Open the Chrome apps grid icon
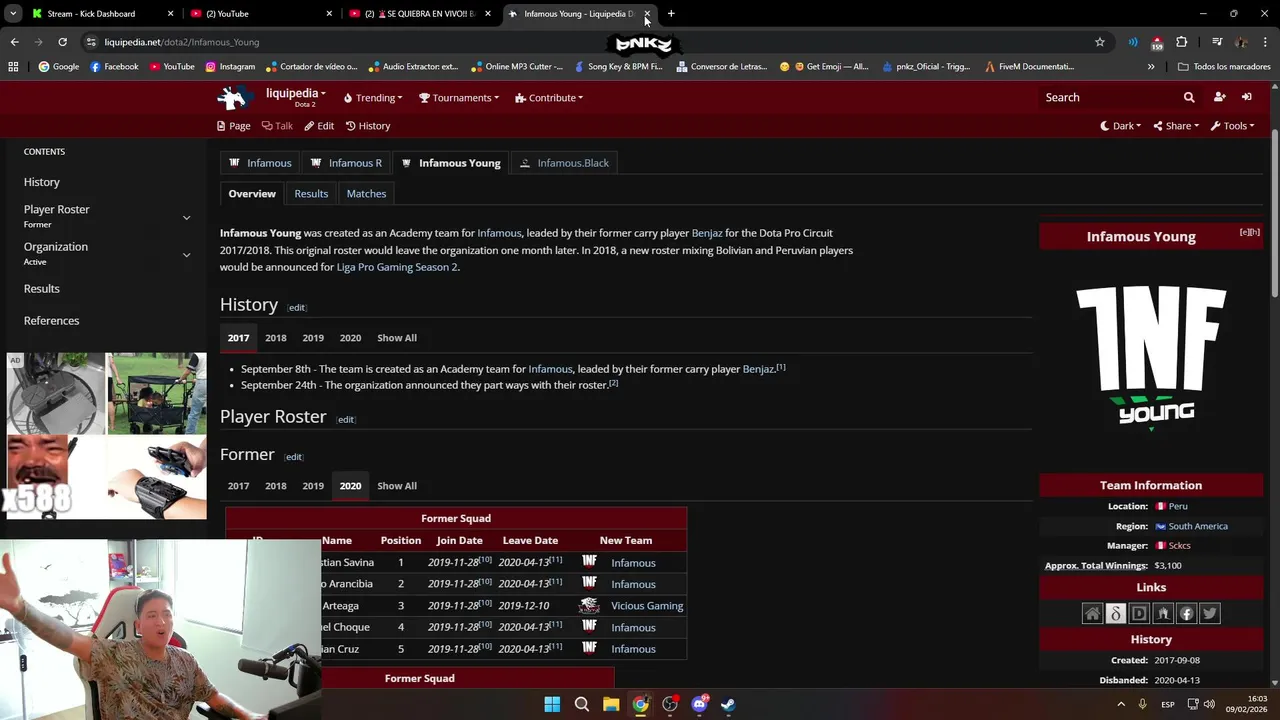The width and height of the screenshot is (1280, 720). point(13,67)
